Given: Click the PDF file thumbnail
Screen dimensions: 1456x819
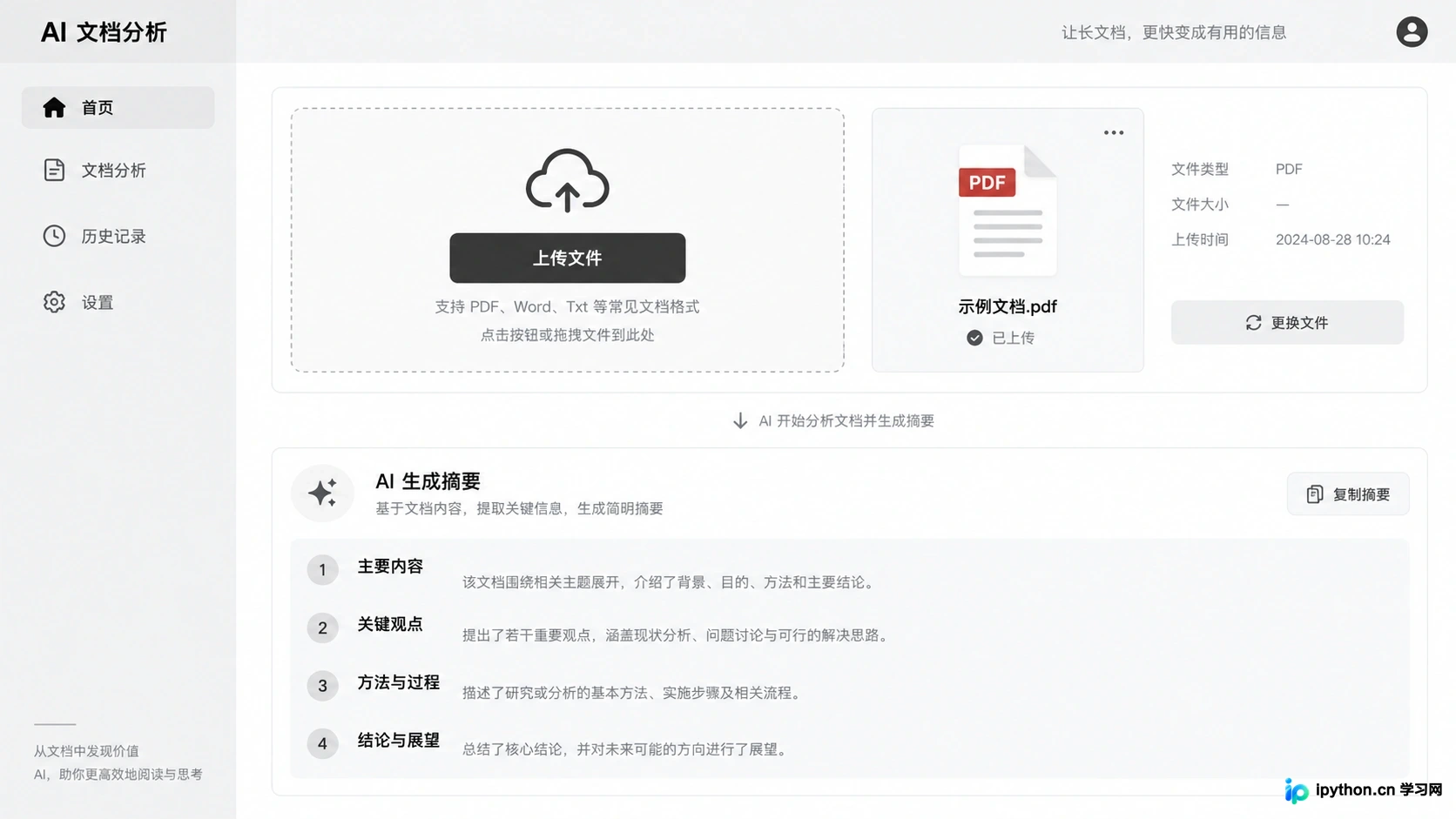Looking at the screenshot, I should click(x=1008, y=211).
